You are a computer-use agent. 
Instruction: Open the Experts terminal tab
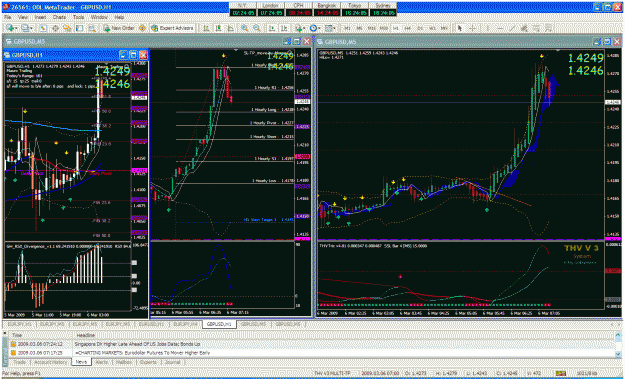pyautogui.click(x=147, y=363)
